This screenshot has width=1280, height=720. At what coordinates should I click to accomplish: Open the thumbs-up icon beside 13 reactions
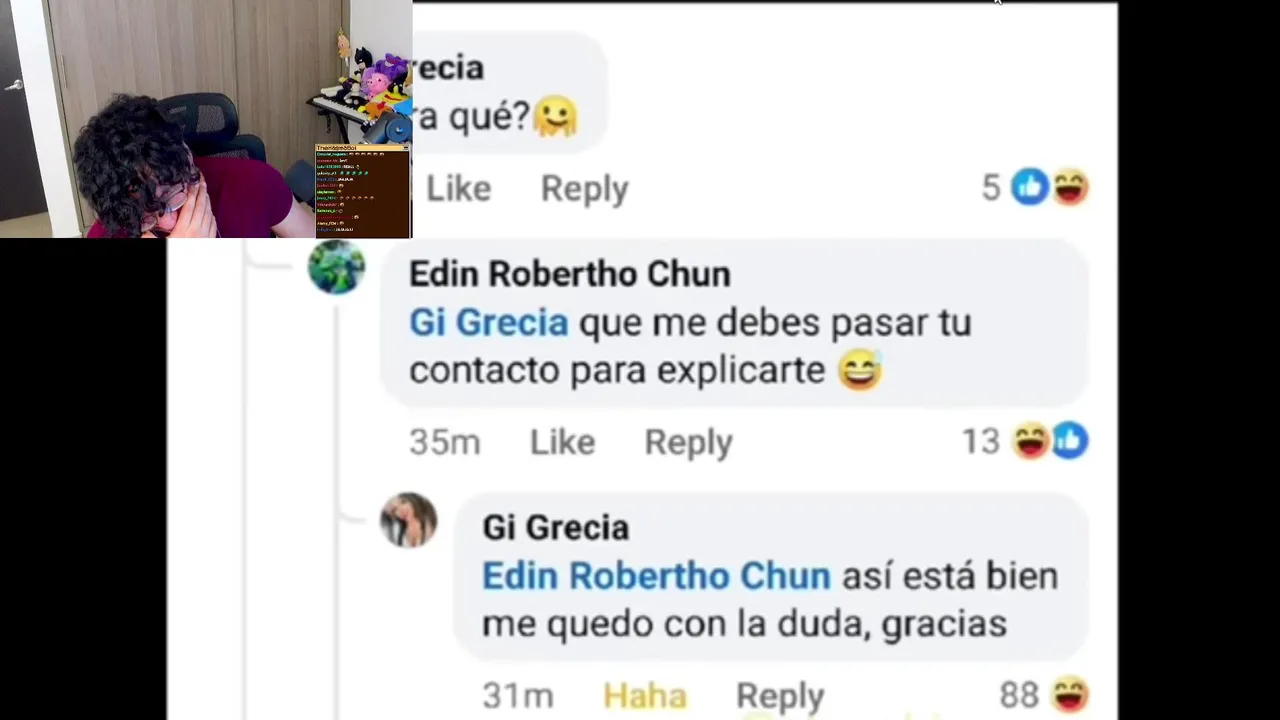[x=1070, y=440]
